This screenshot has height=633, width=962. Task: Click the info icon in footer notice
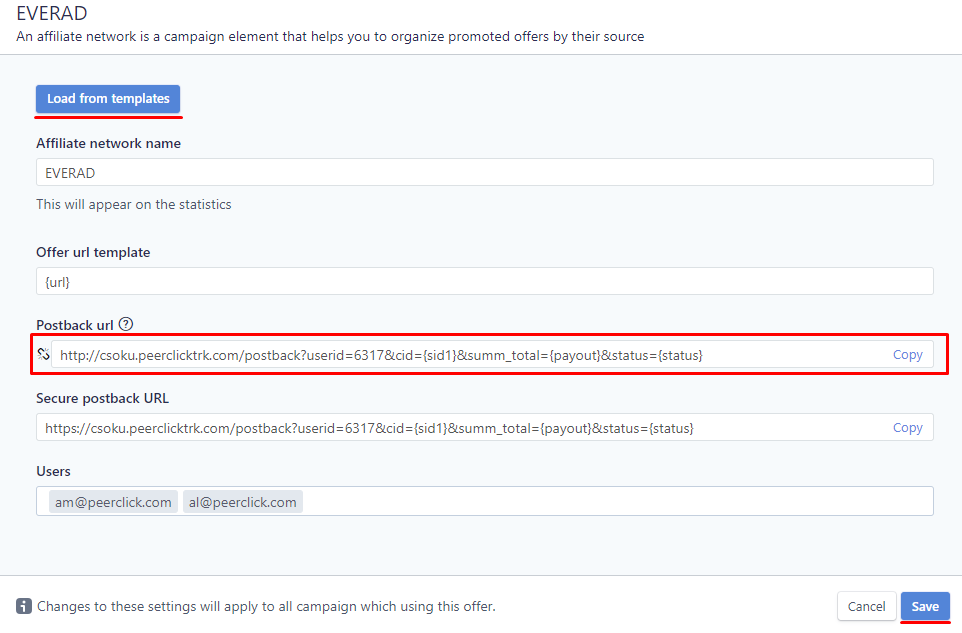pos(23,606)
